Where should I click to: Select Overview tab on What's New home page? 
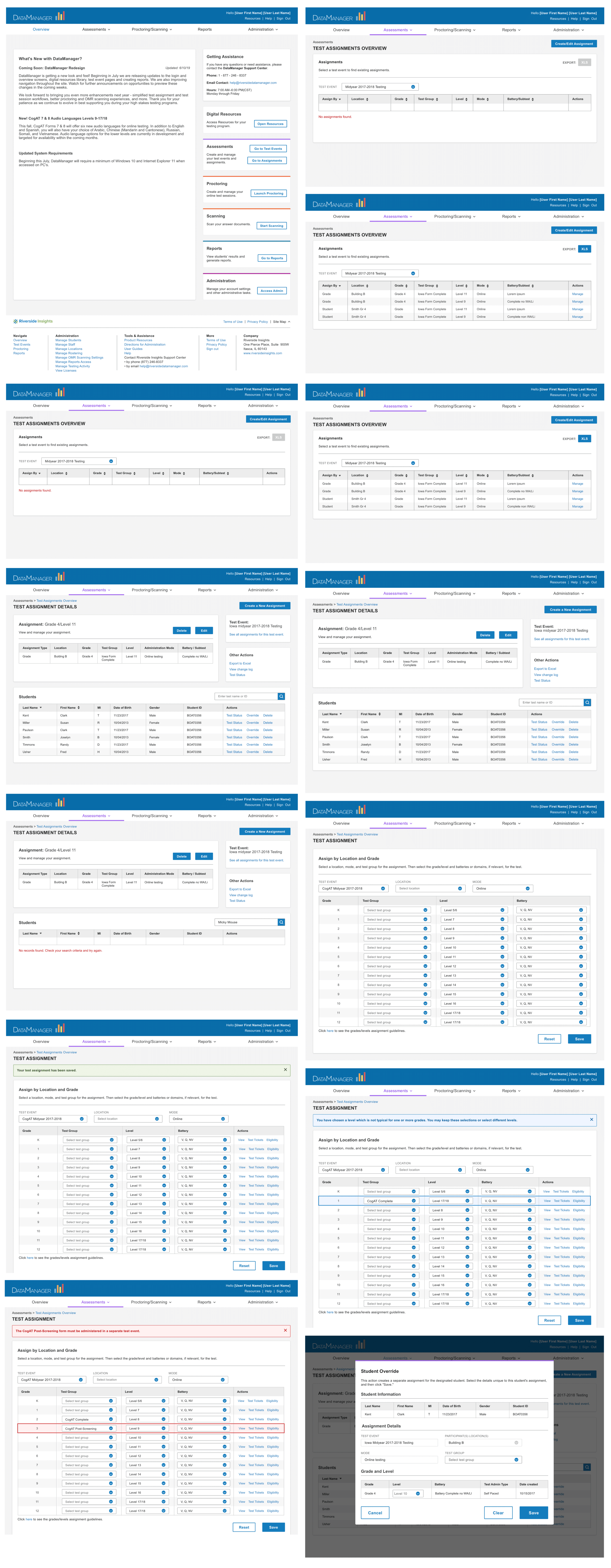pyautogui.click(x=41, y=29)
